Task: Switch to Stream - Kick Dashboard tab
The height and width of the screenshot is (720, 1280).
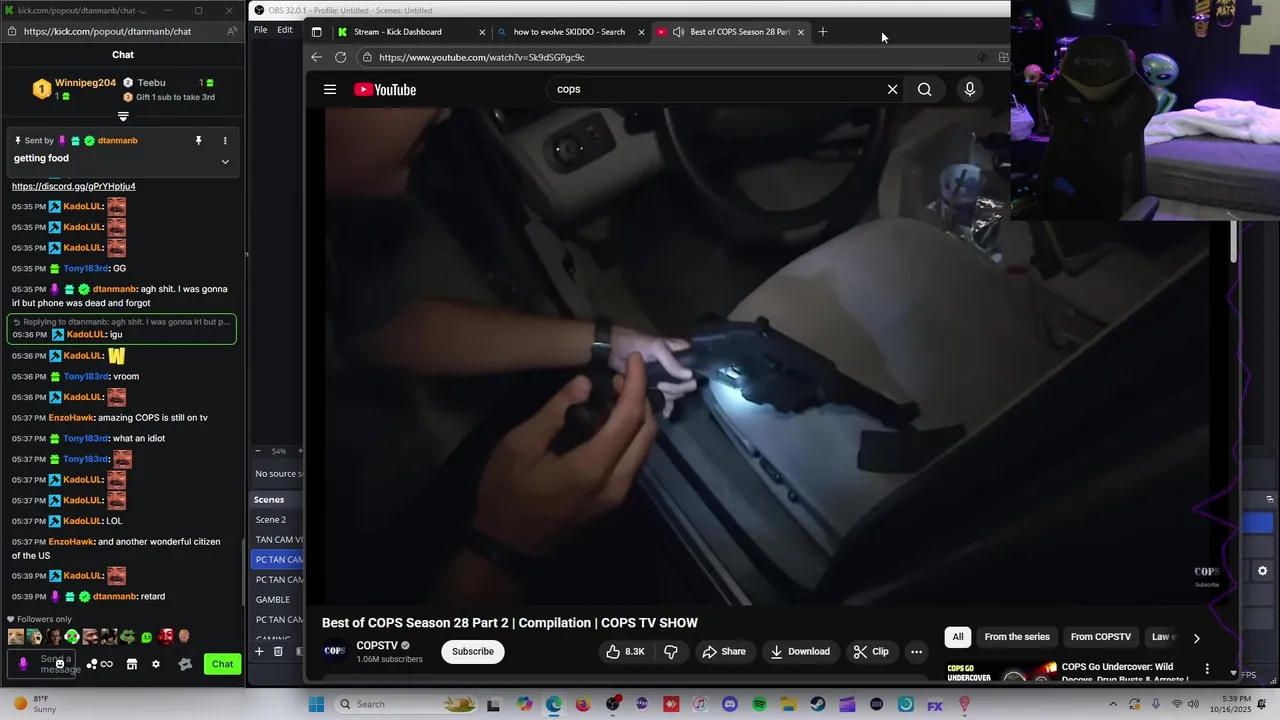Action: tap(398, 32)
